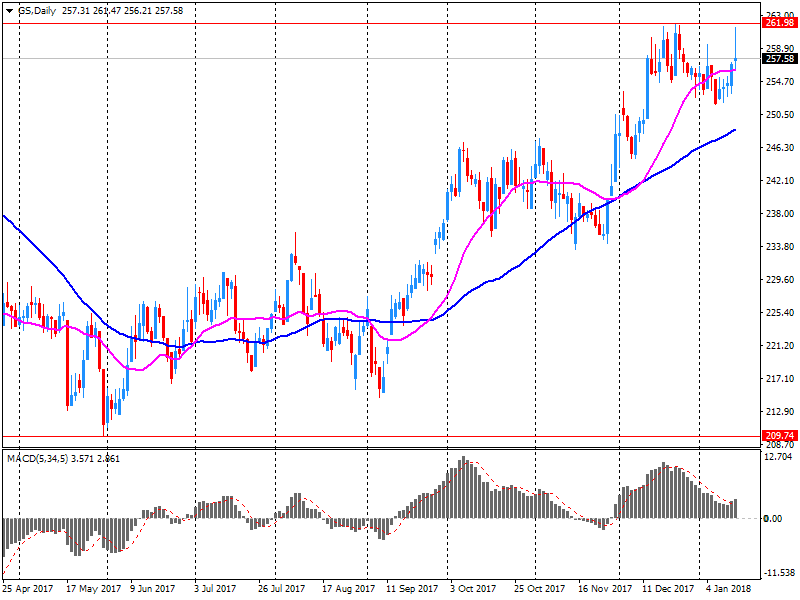The width and height of the screenshot is (800, 600).
Task: Click the 11 Dec 2017 date label
Action: coord(669,589)
